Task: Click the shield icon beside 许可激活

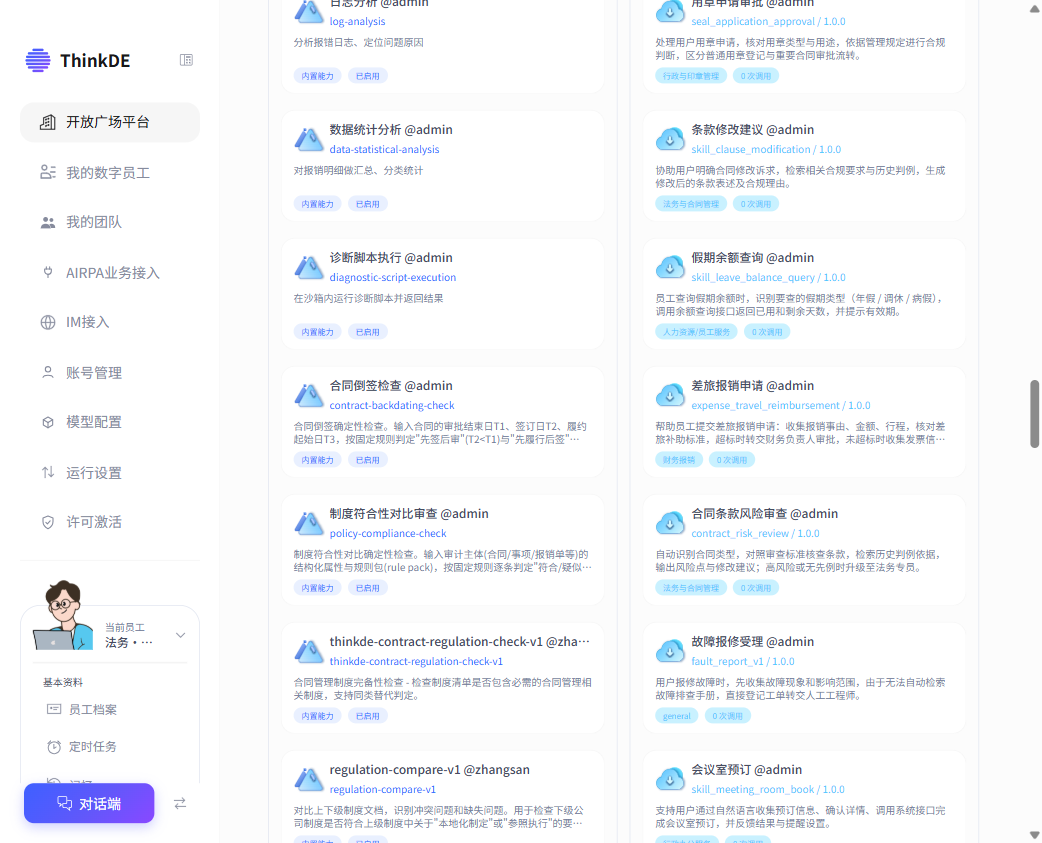Action: point(48,522)
